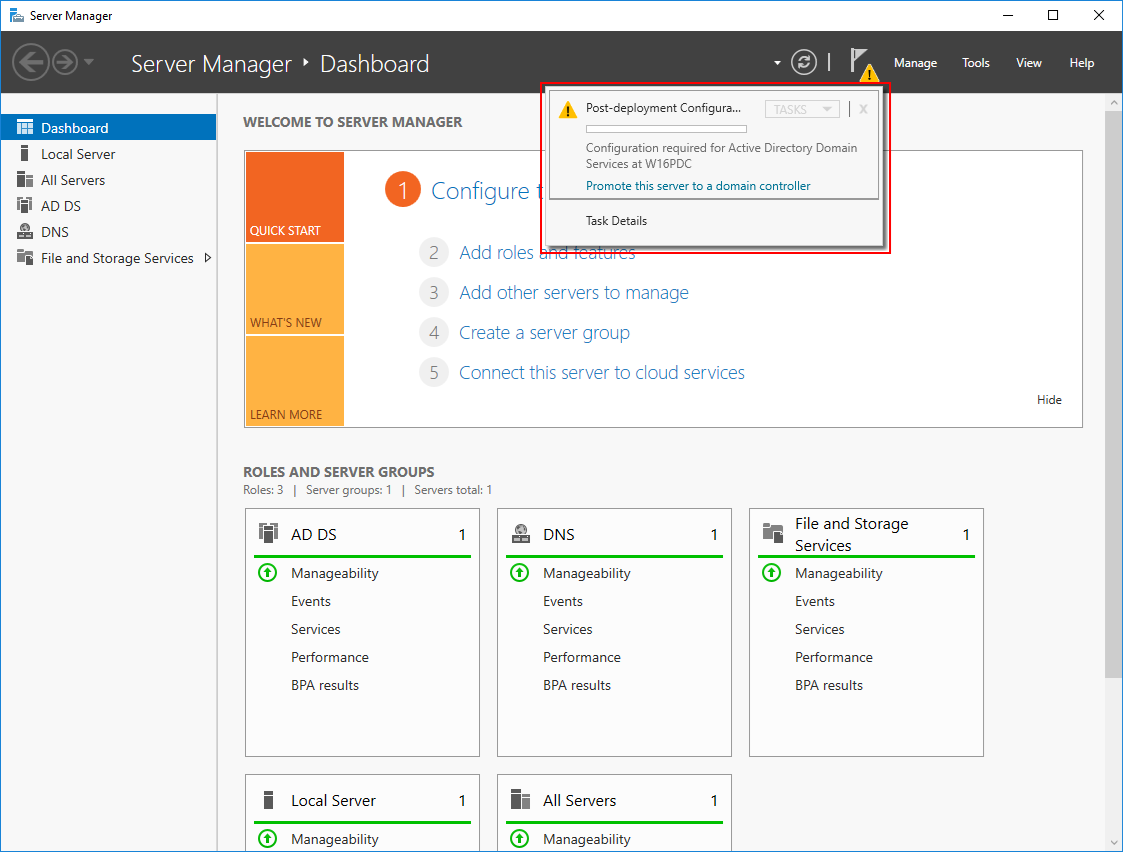Click Promote this server to a domain controller
1123x852 pixels.
point(698,185)
